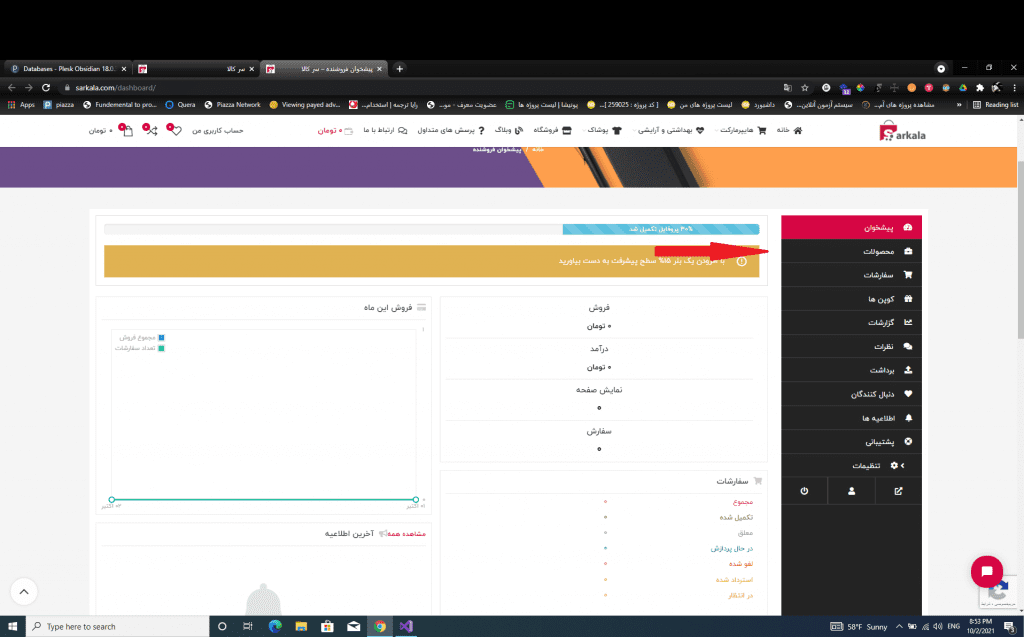1024x637 pixels.
Task: Click the مشاهده همه link
Action: (406, 534)
